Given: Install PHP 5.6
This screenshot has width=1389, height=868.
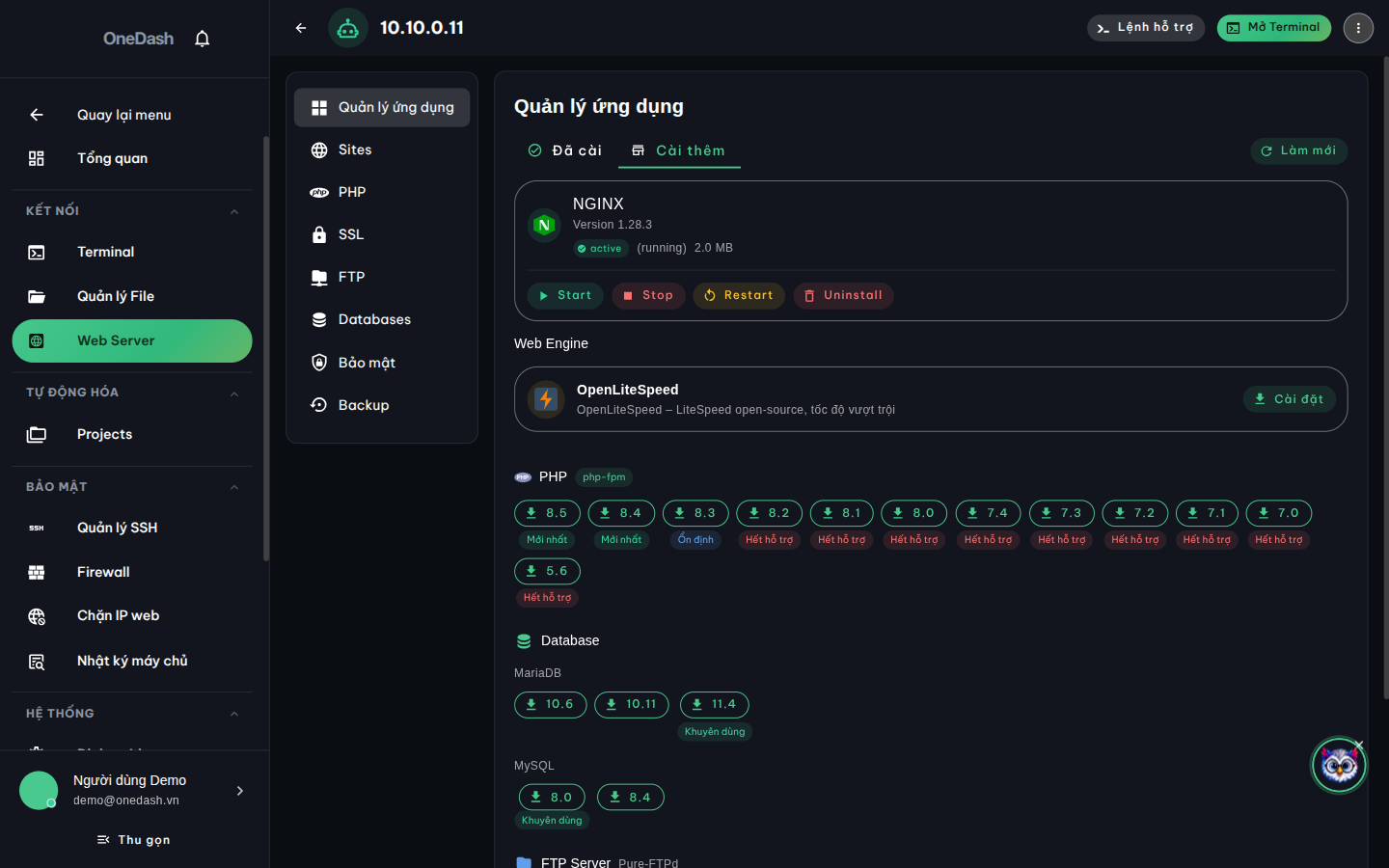Looking at the screenshot, I should click(547, 571).
